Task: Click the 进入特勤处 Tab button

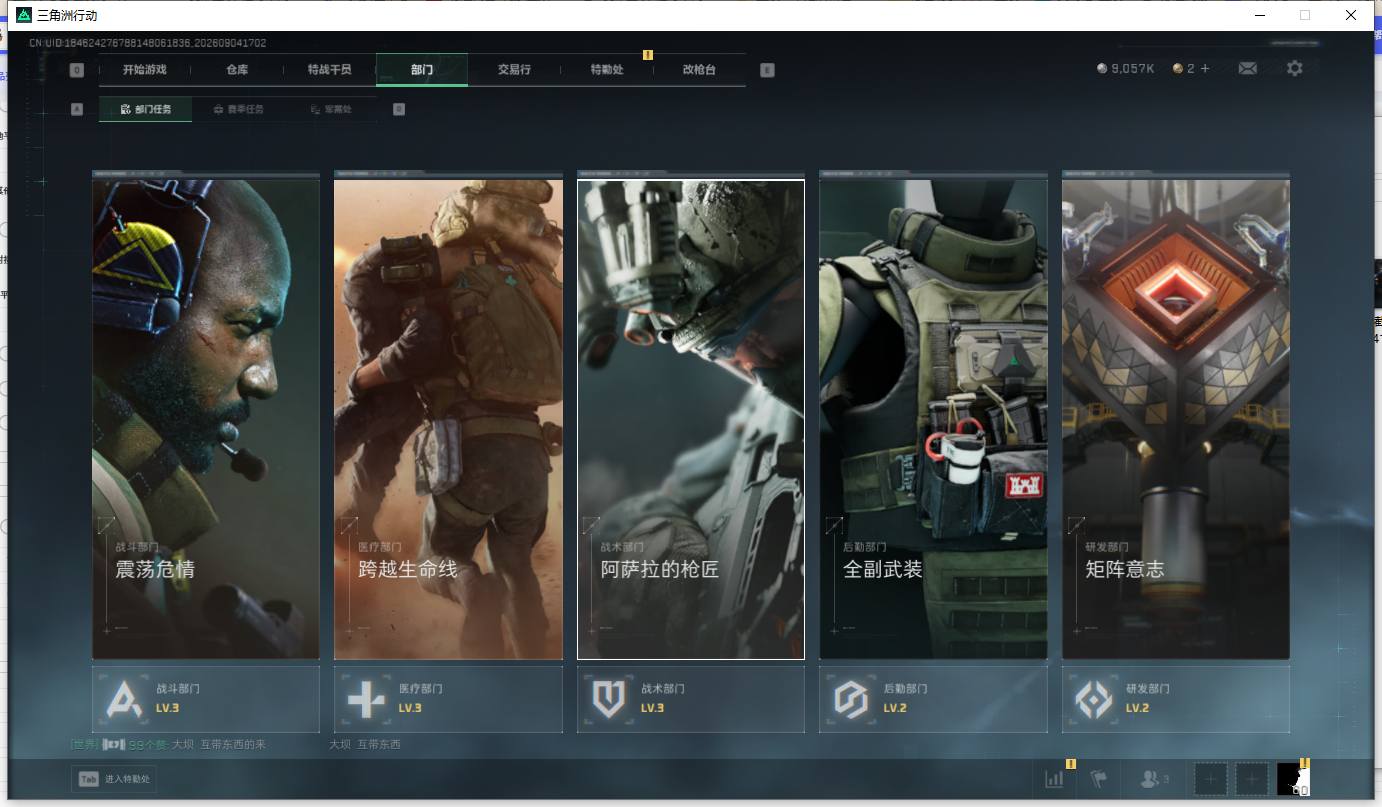Action: (114, 779)
